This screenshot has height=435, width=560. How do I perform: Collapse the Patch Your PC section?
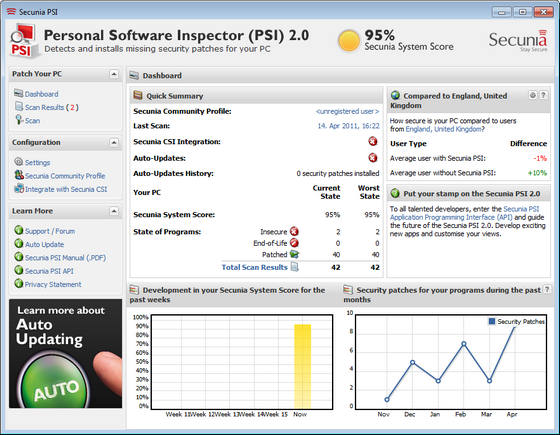(x=114, y=74)
